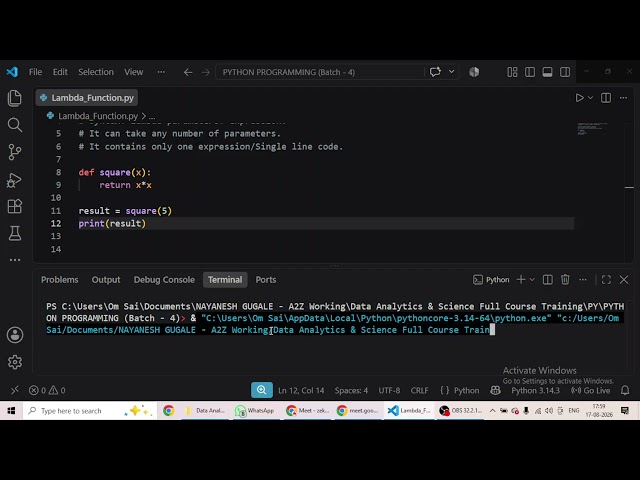Switch to the Ports tab

point(266,280)
